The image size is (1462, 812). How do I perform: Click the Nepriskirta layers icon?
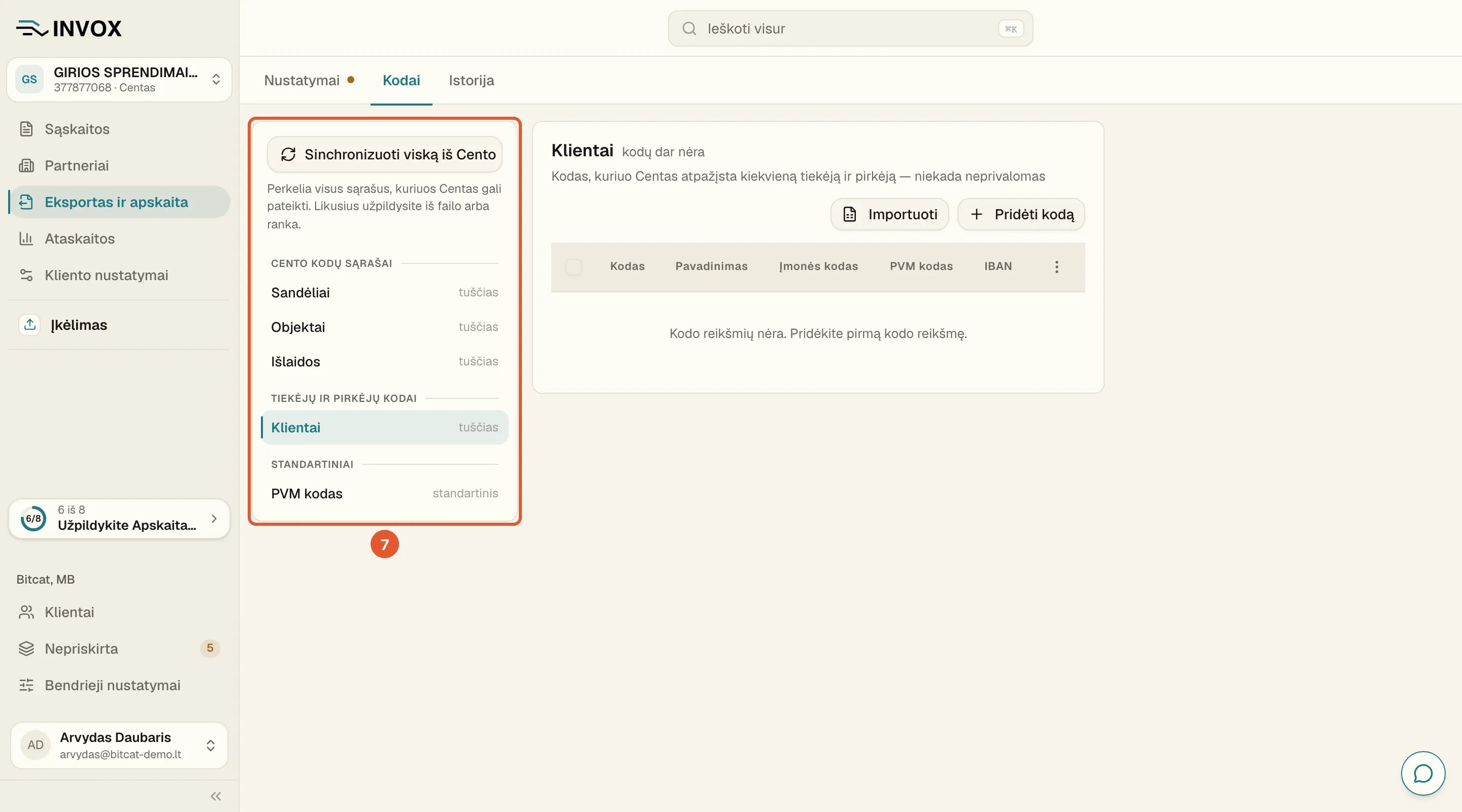pos(26,649)
